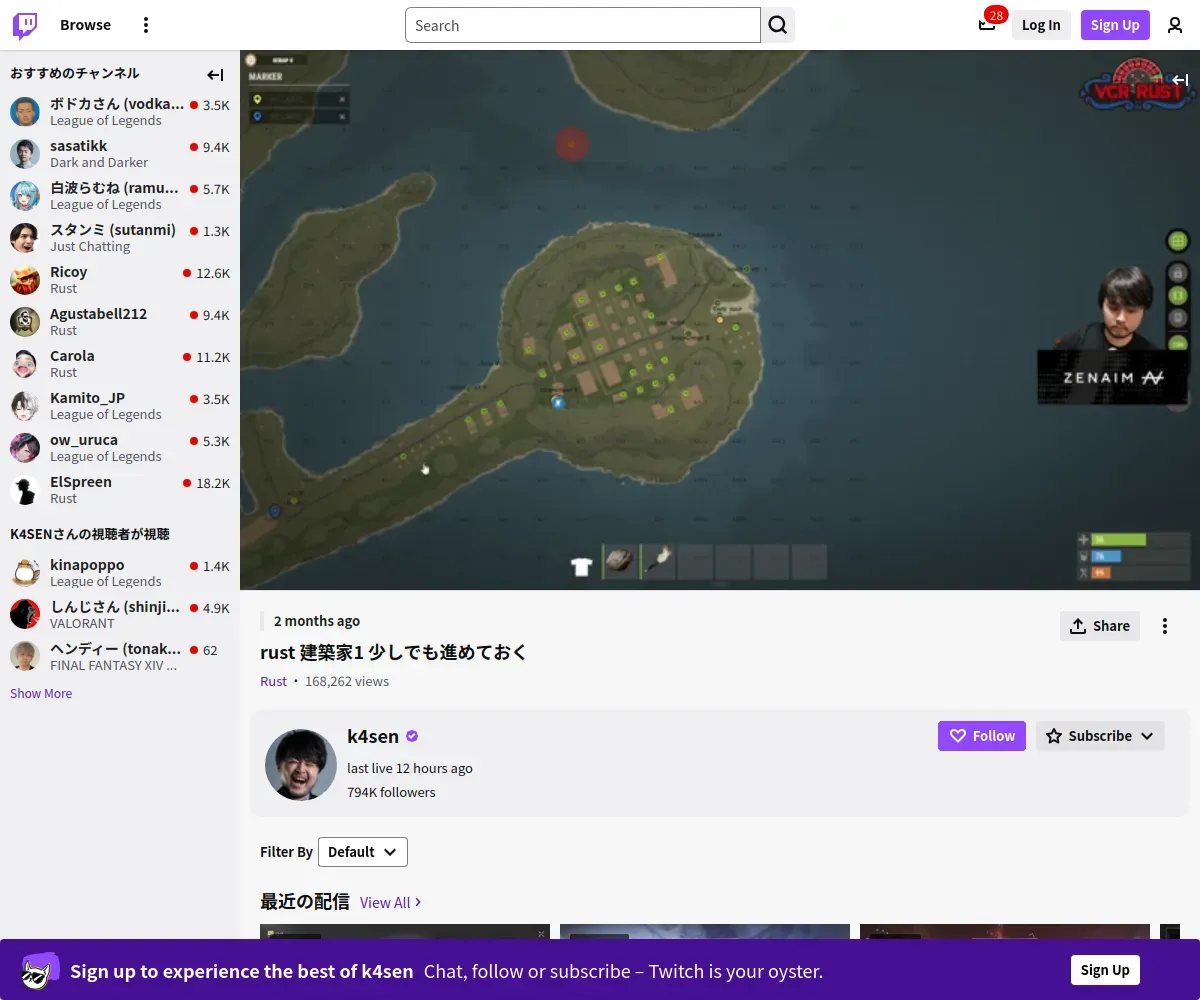This screenshot has height=1000, width=1200.
Task: Click View All next to 最近の配信
Action: (x=390, y=902)
